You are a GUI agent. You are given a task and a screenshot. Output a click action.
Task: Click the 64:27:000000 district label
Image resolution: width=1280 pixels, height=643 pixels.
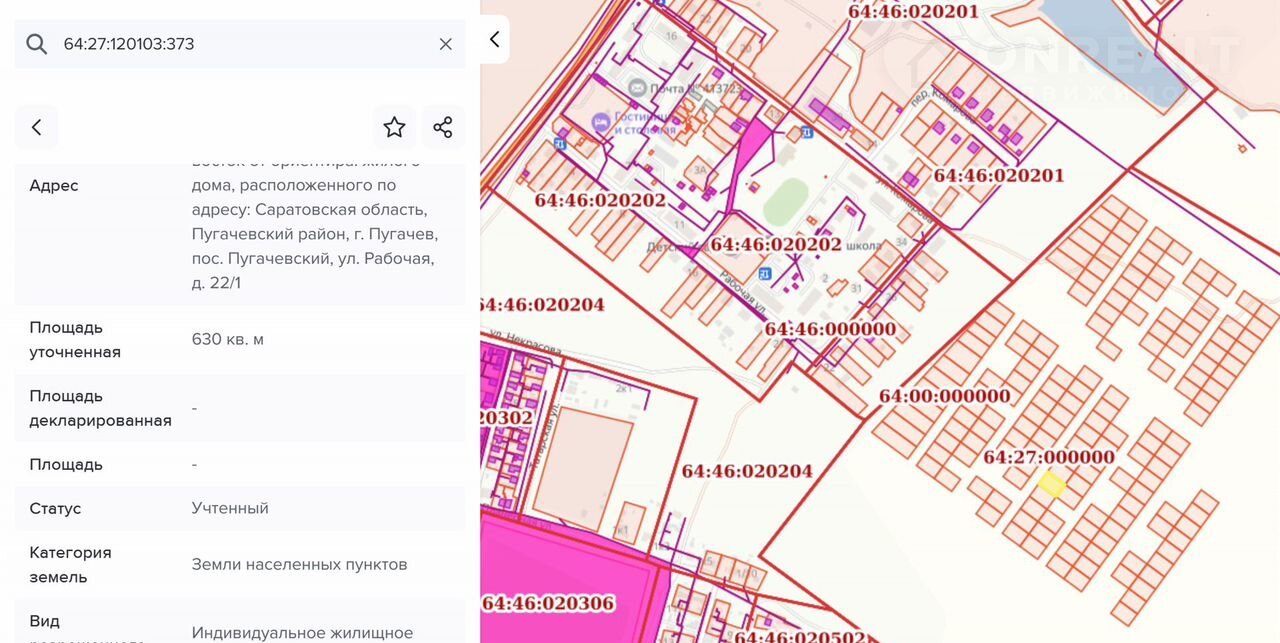click(x=1048, y=457)
